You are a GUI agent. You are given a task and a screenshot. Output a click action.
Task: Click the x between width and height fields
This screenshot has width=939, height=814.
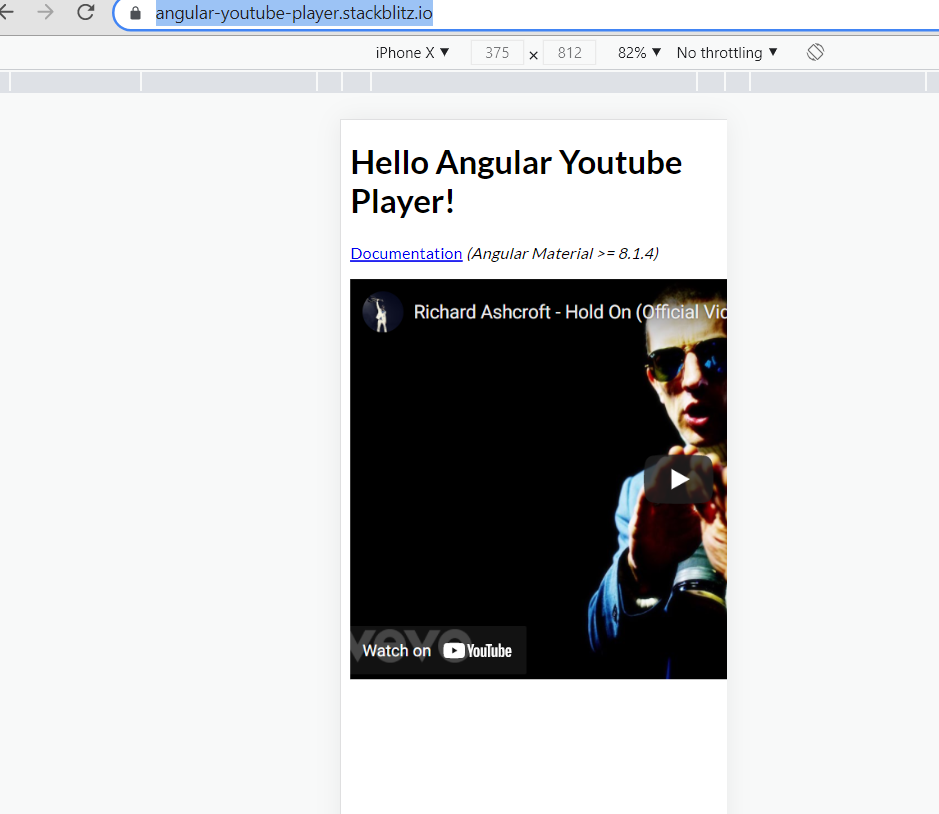tap(533, 56)
